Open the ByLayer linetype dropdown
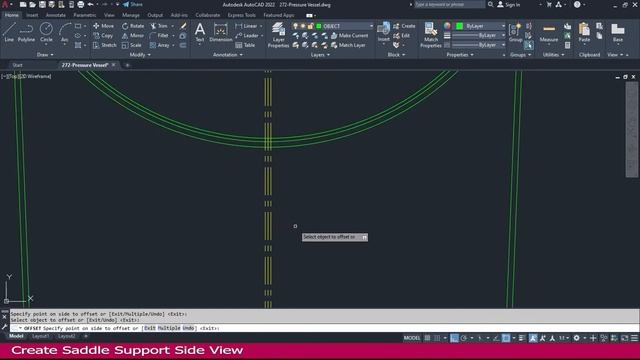This screenshot has height=360, width=640. point(479,45)
